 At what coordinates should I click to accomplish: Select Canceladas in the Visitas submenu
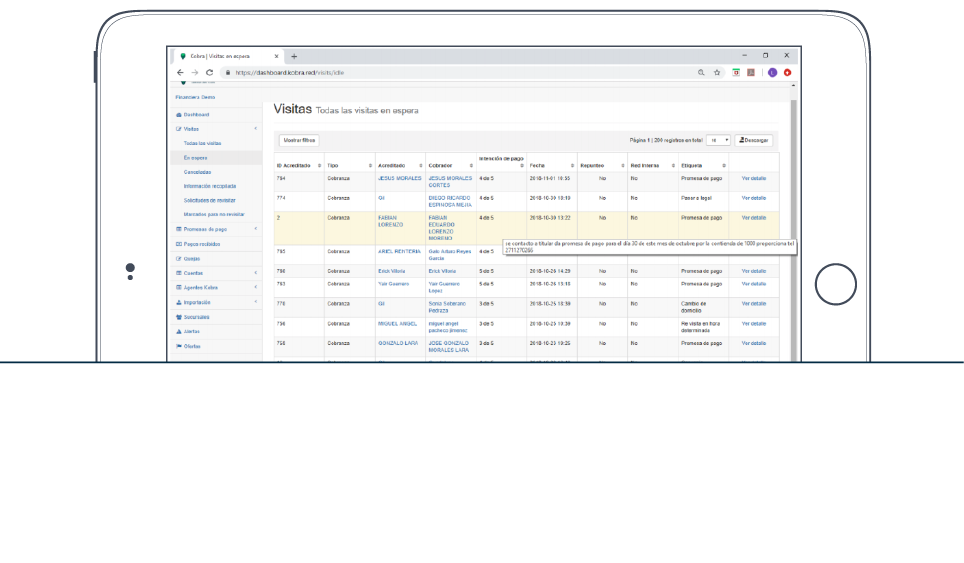pyautogui.click(x=197, y=172)
